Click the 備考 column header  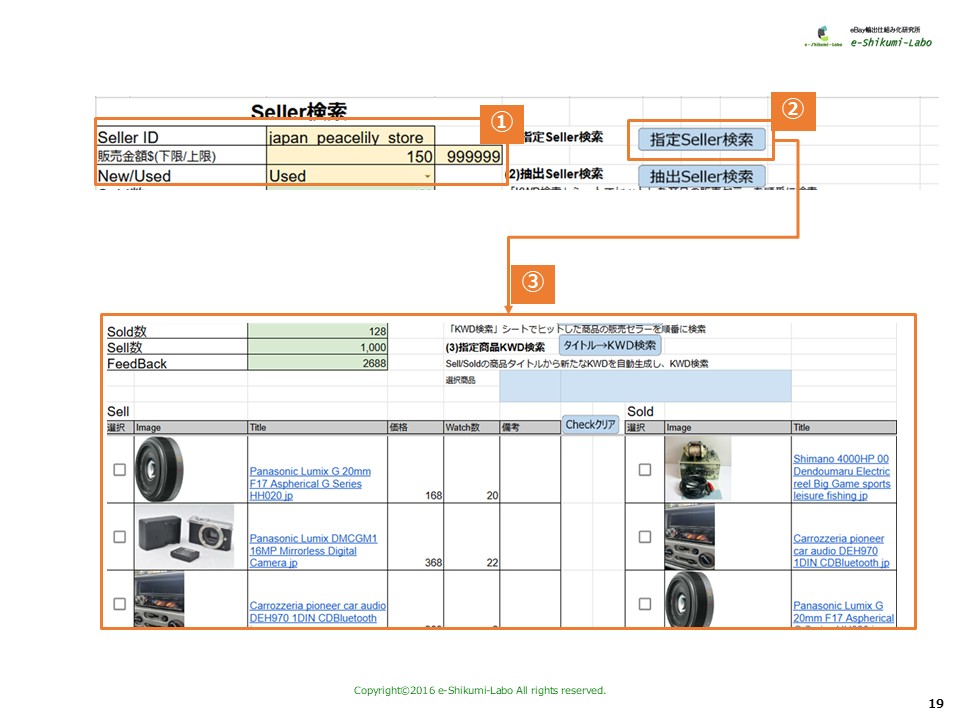pyautogui.click(x=530, y=427)
